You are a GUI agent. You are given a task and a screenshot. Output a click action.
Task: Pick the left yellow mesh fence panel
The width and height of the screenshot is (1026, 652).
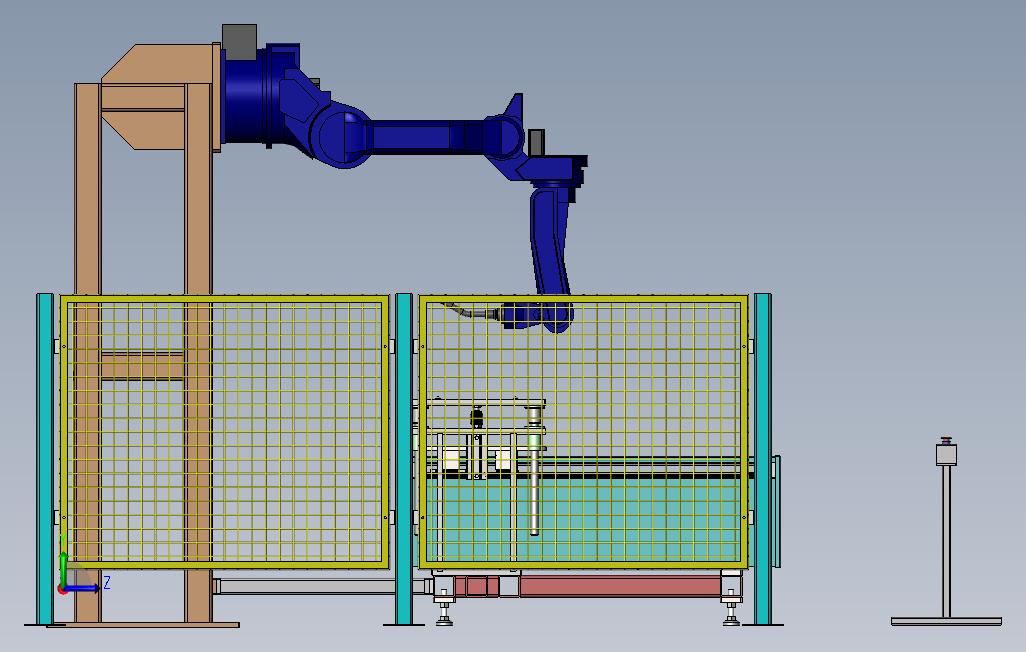click(224, 432)
